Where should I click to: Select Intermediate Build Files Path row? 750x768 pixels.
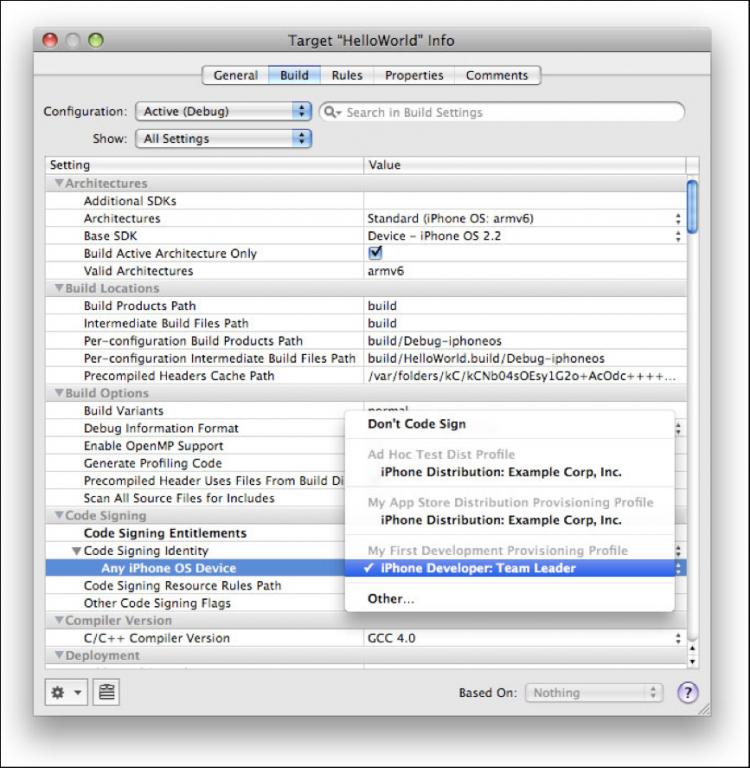(x=366, y=323)
